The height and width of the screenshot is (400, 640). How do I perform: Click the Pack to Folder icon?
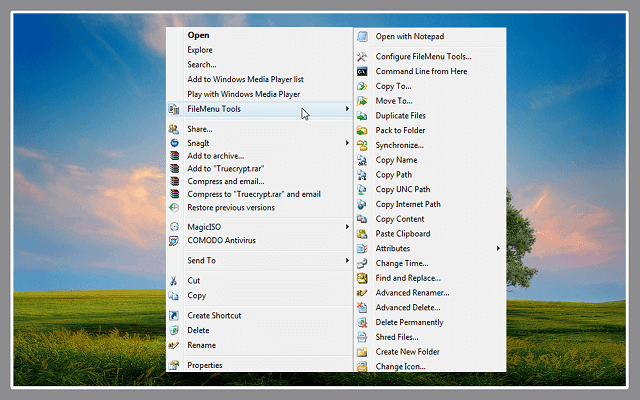pos(363,130)
